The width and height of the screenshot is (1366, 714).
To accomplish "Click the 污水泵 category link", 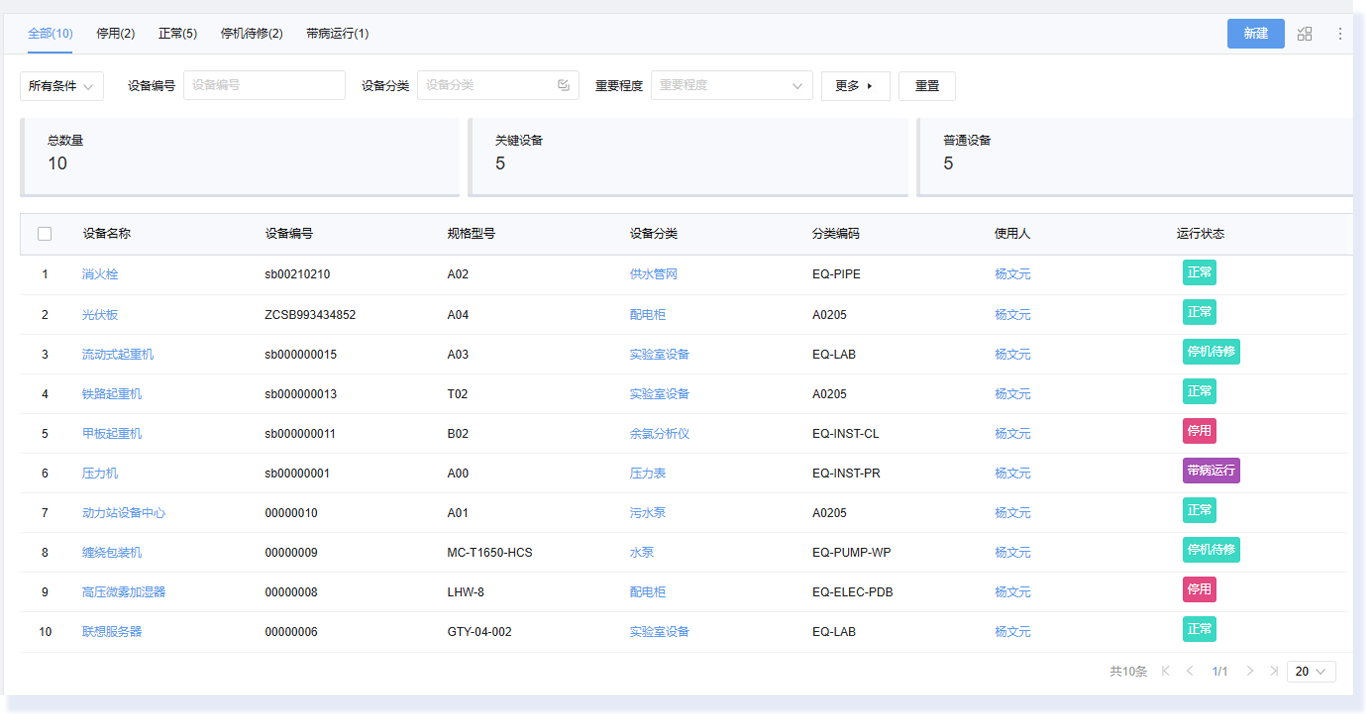I will point(648,513).
